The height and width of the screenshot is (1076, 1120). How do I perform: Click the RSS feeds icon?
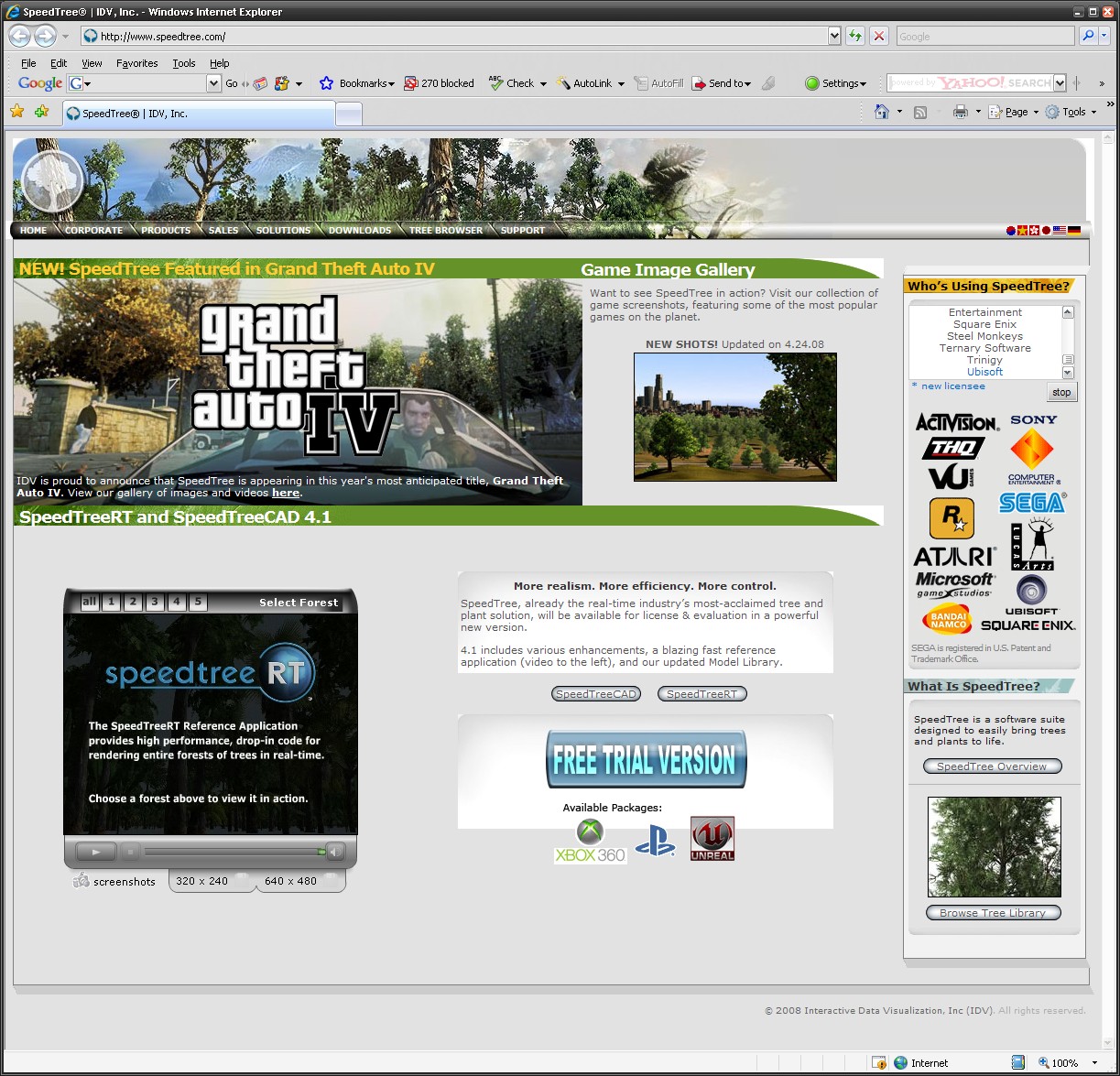click(920, 112)
